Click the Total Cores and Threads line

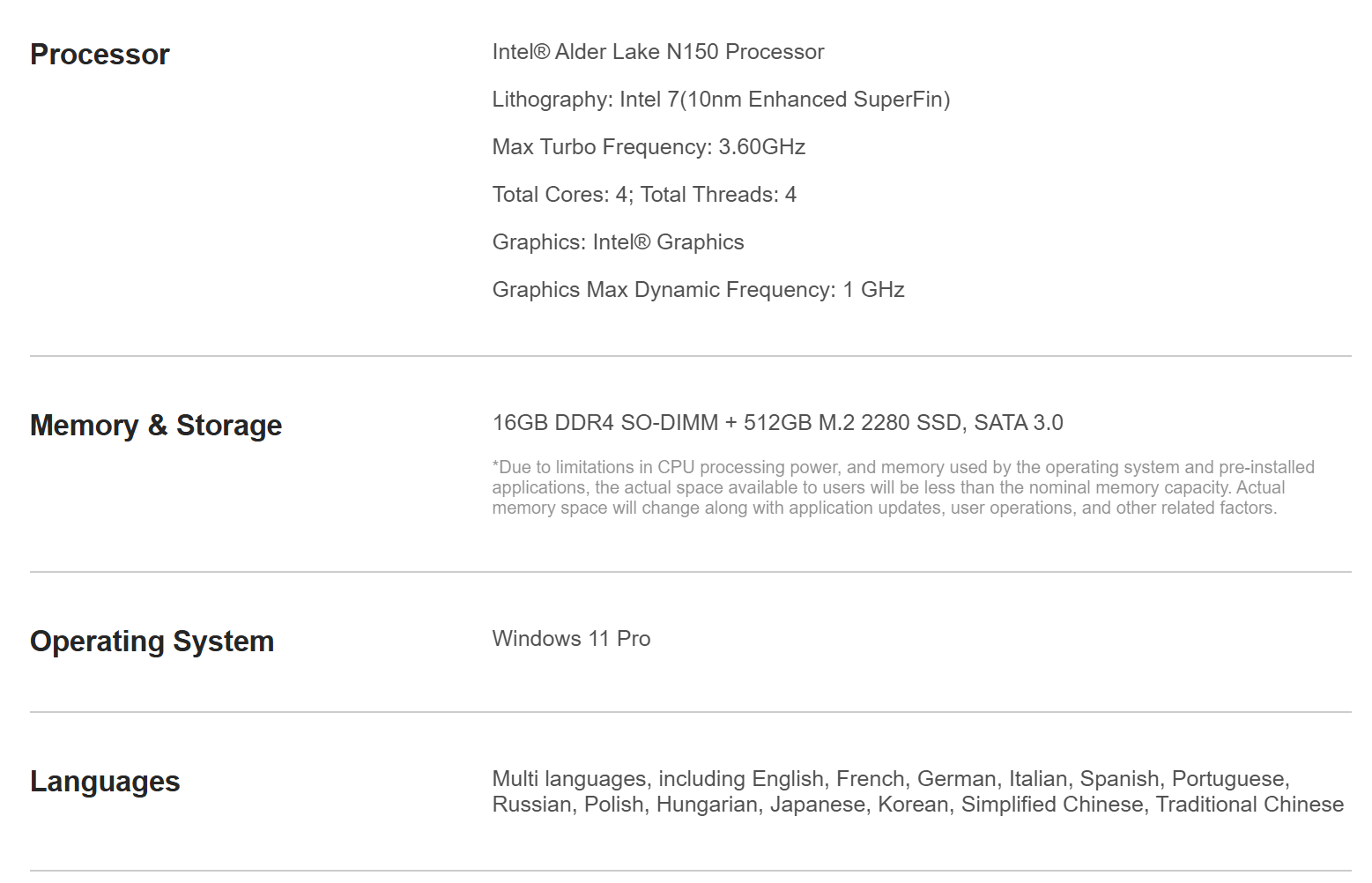point(643,195)
